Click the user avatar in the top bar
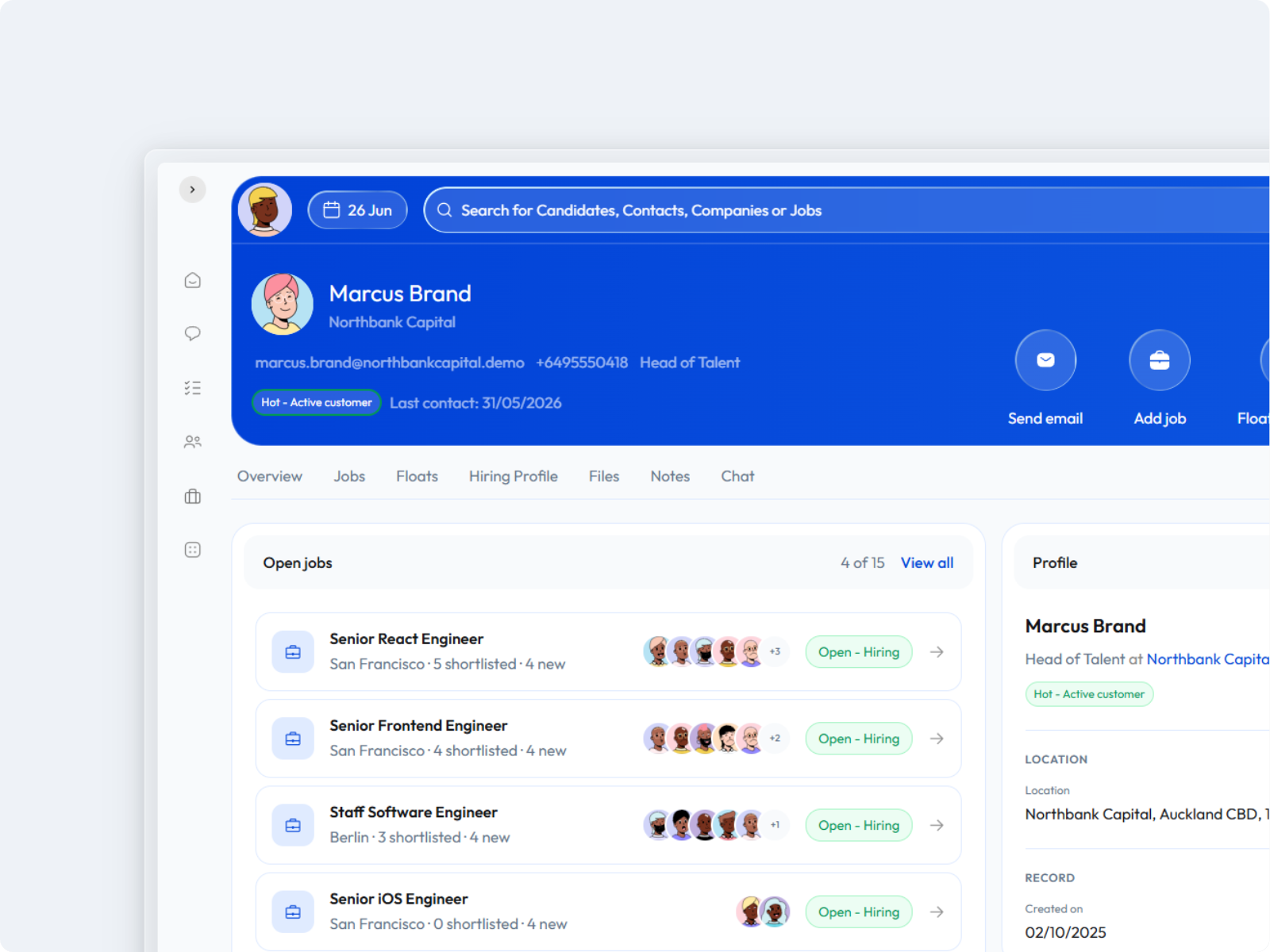1270x952 pixels. [x=265, y=210]
